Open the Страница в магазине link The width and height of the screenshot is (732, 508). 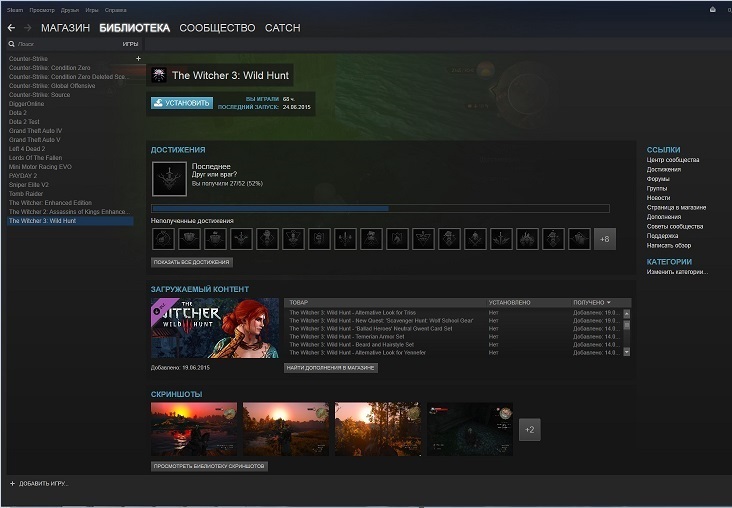point(676,207)
